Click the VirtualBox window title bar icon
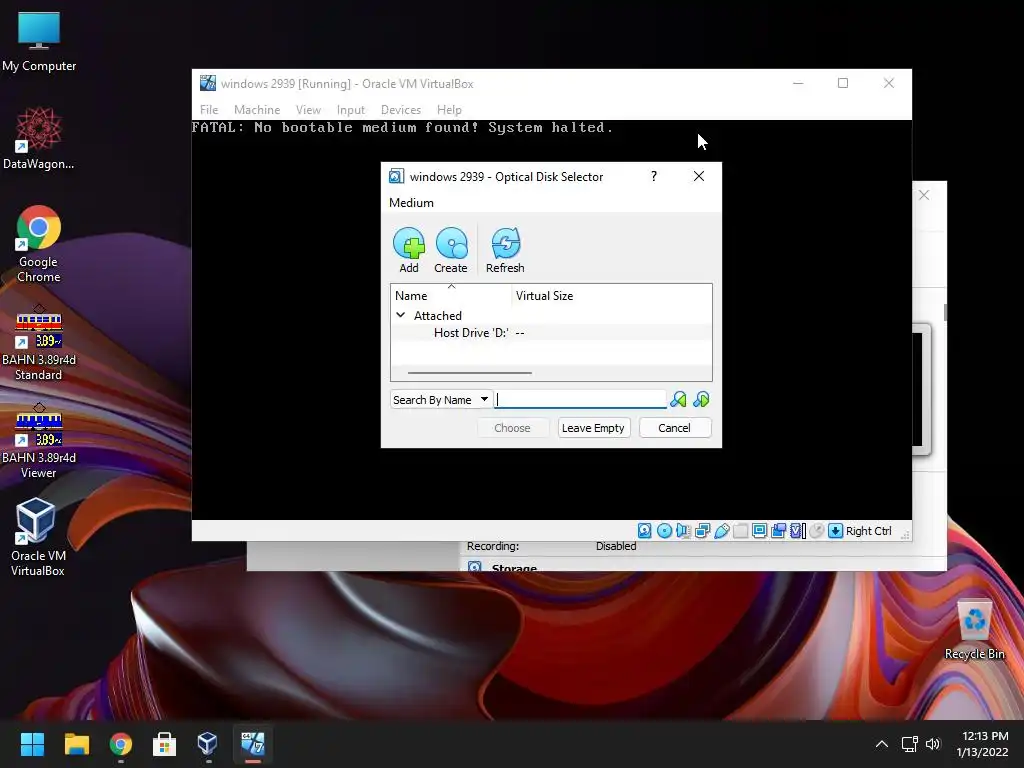The width and height of the screenshot is (1024, 768). 208,83
